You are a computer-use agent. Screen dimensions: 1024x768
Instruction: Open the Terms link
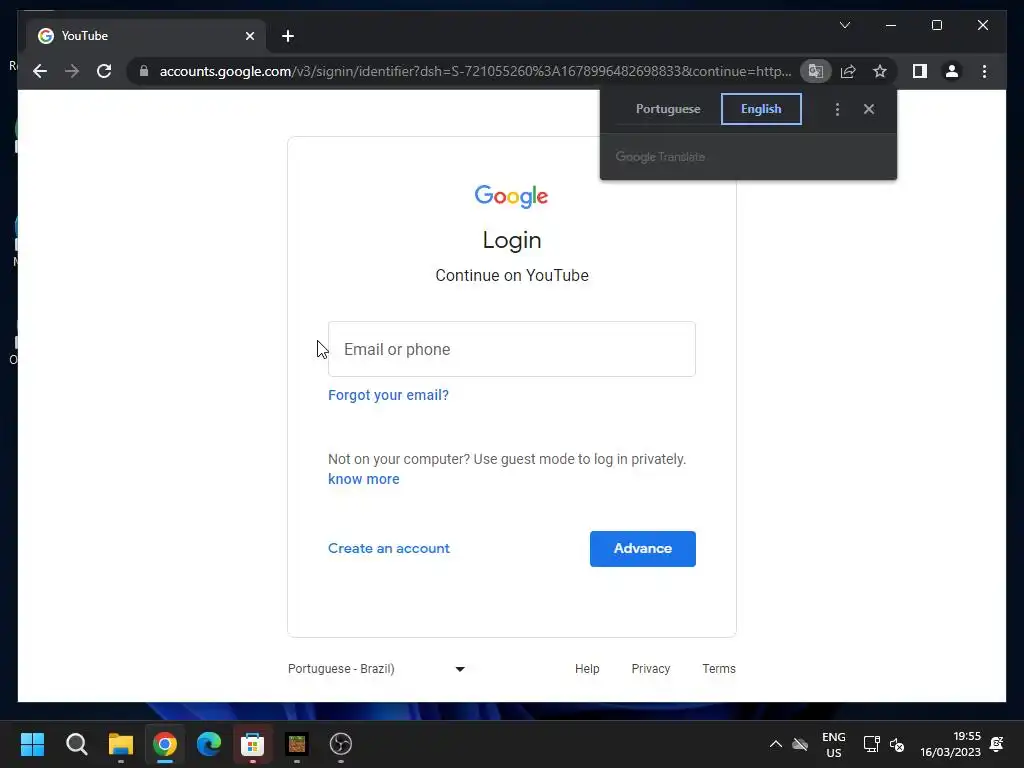tap(718, 669)
